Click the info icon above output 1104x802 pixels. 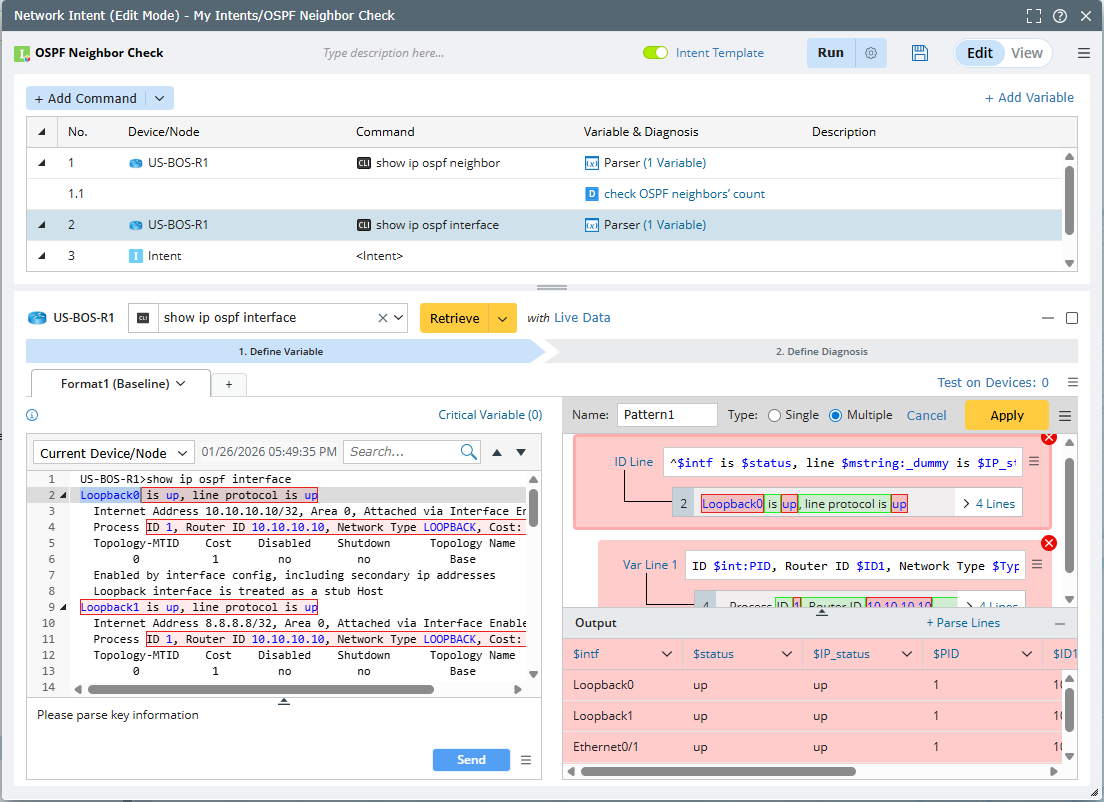(x=32, y=415)
